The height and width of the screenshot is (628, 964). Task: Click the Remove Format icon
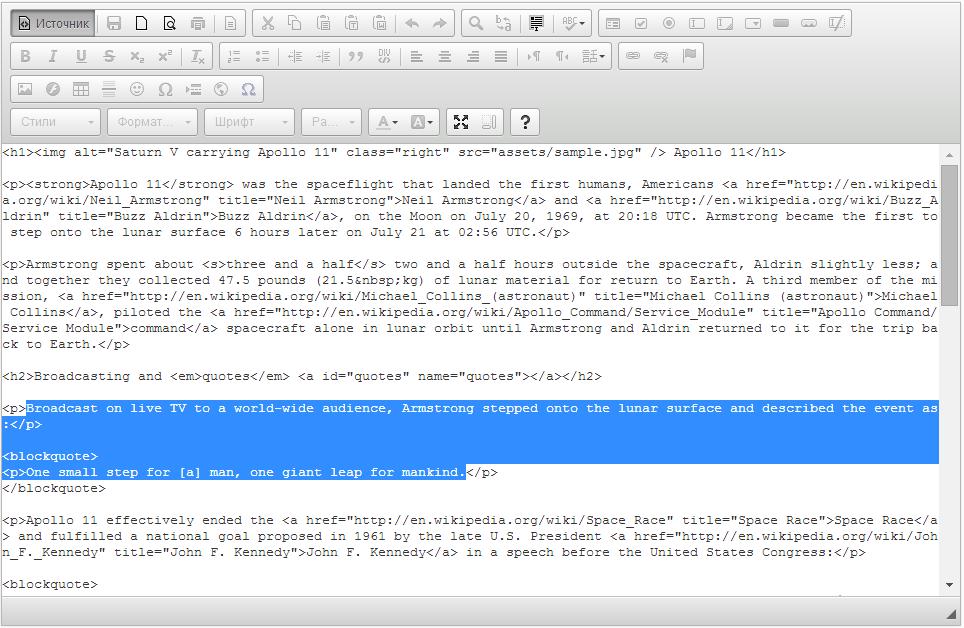click(197, 56)
